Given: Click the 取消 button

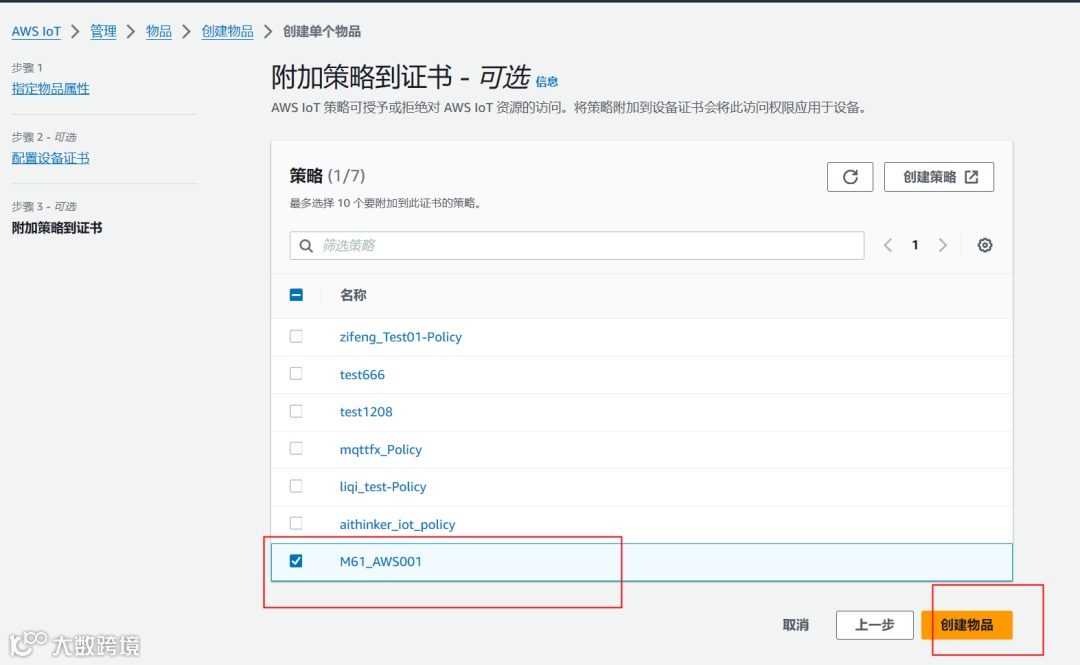Looking at the screenshot, I should 796,625.
